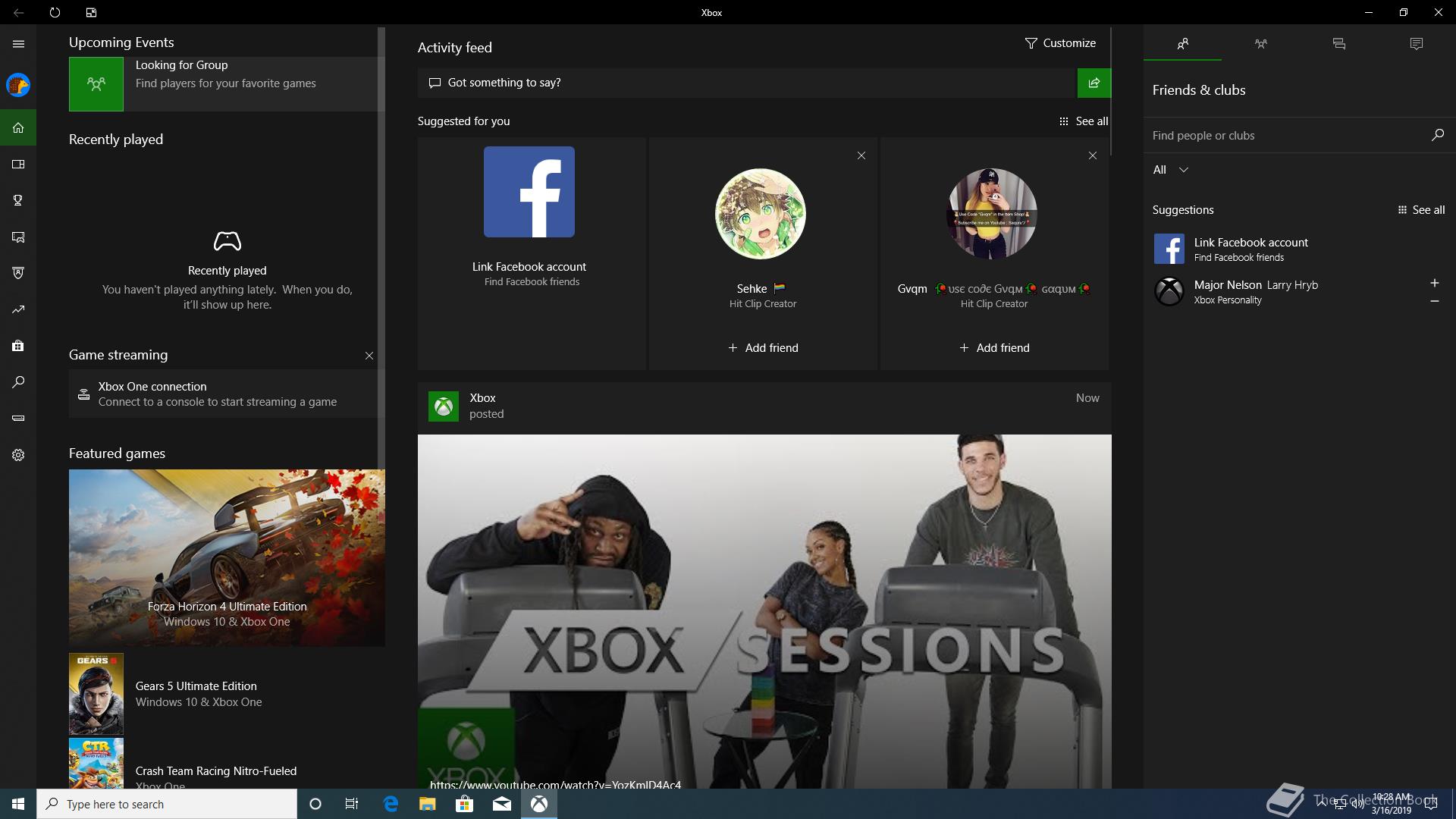
Task: Open My games in the sidebar
Action: (x=18, y=164)
